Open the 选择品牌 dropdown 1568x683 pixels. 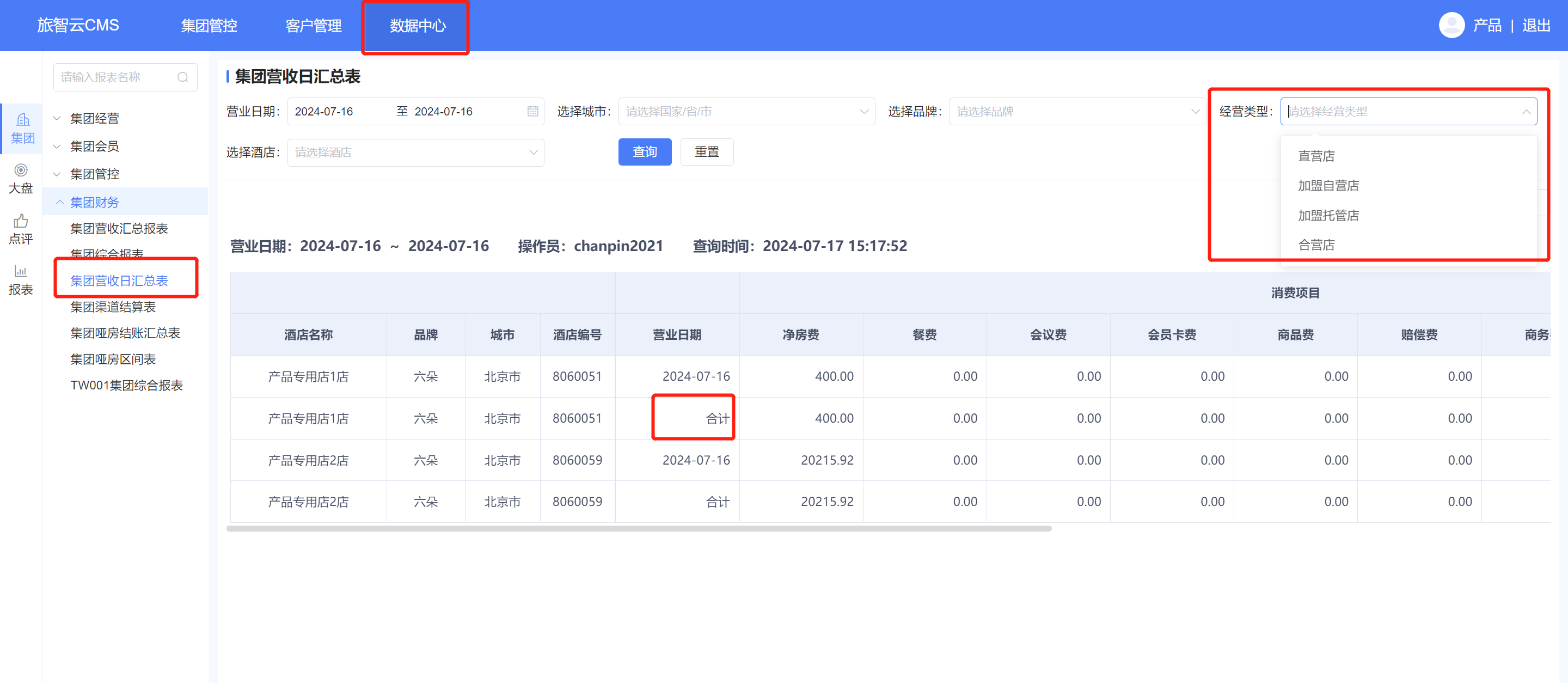click(x=1077, y=112)
